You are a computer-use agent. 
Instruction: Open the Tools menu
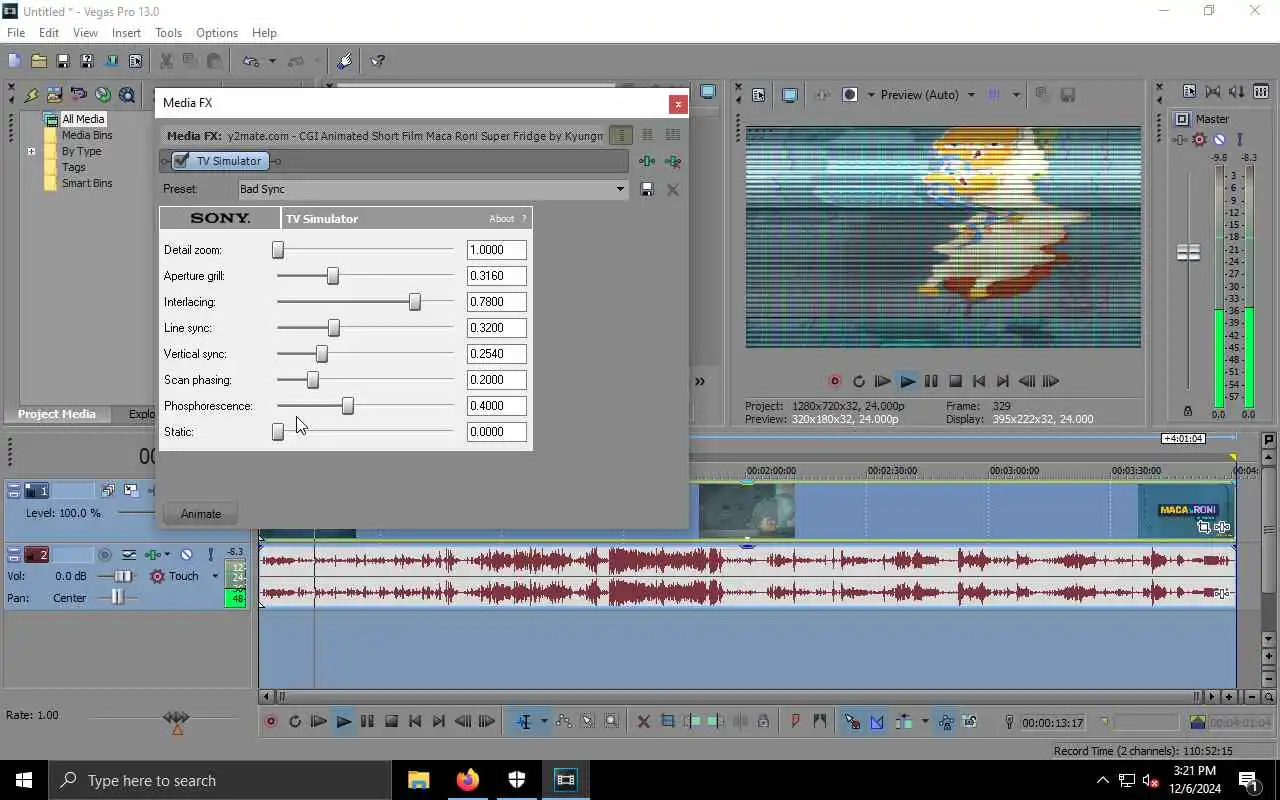(168, 33)
